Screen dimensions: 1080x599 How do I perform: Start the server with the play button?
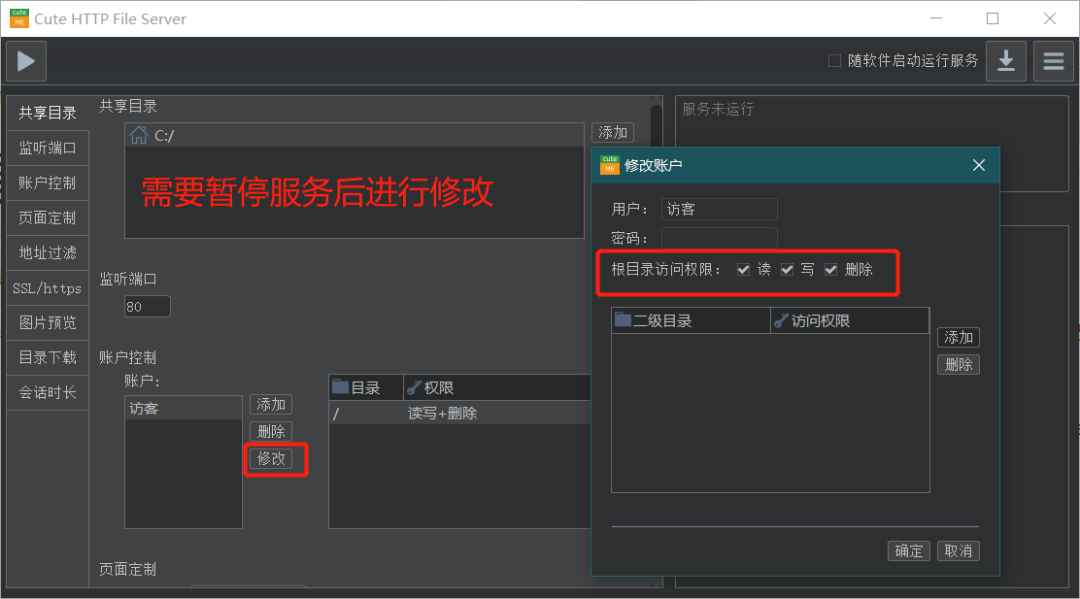coord(26,61)
